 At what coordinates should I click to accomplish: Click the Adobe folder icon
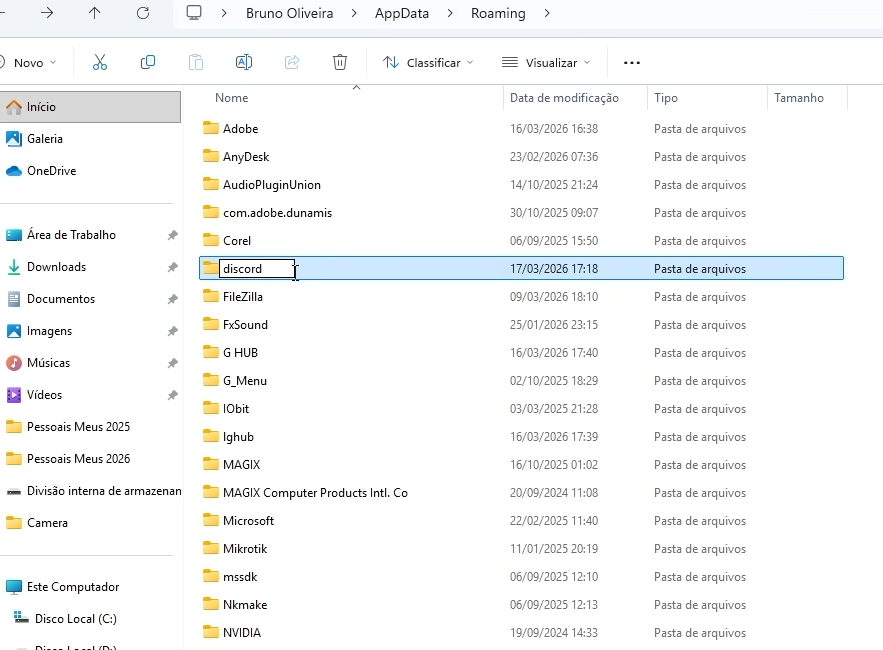click(x=211, y=128)
